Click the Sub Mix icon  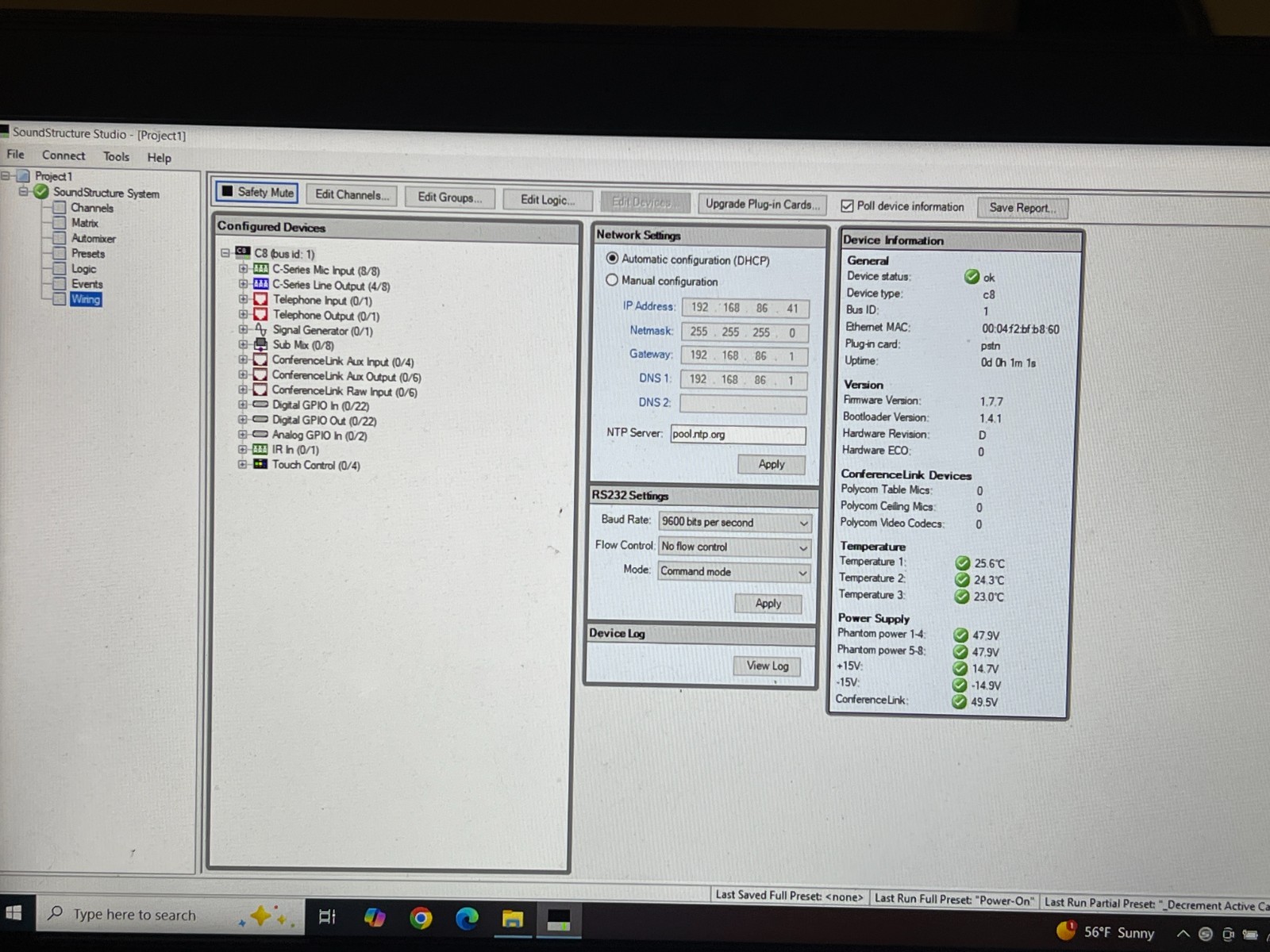tap(260, 344)
